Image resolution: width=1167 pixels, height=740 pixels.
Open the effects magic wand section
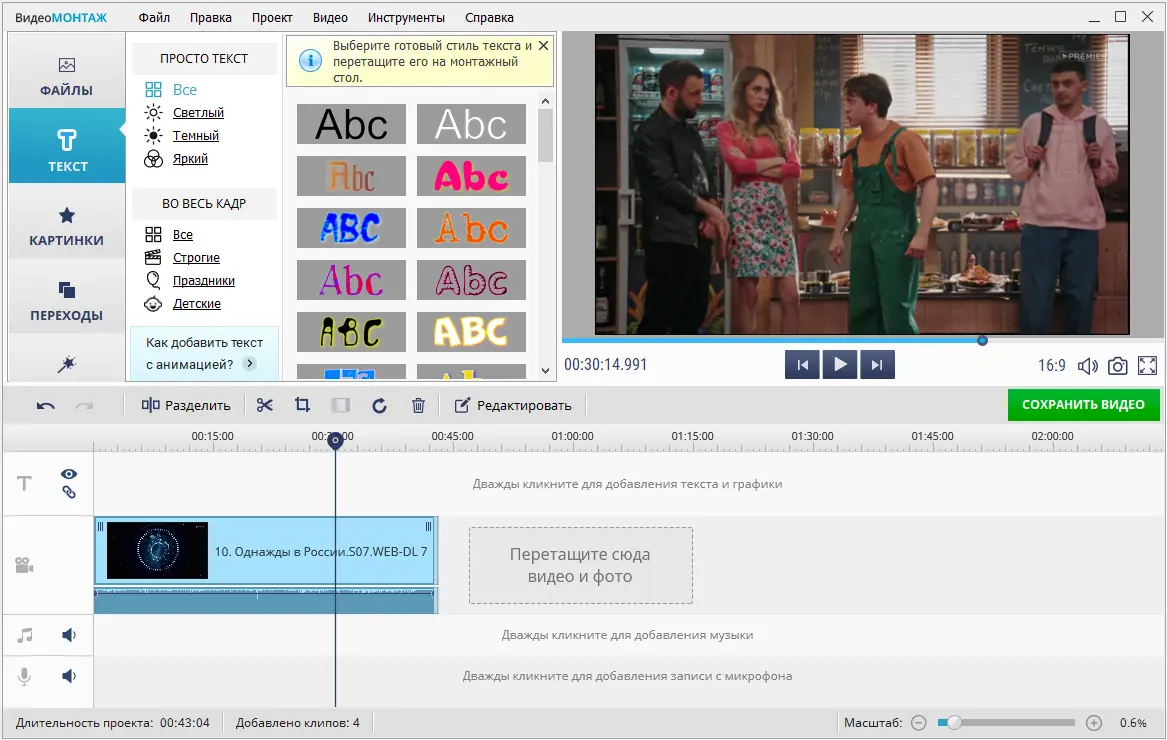(66, 364)
